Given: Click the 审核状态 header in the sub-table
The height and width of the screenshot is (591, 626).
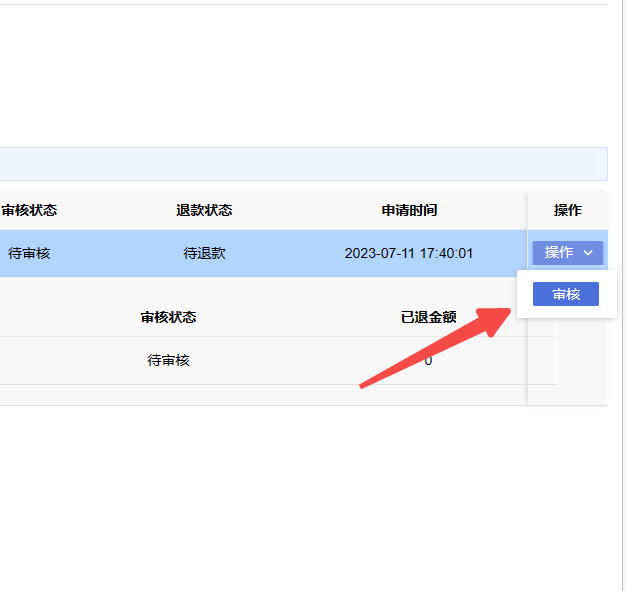Looking at the screenshot, I should [168, 317].
